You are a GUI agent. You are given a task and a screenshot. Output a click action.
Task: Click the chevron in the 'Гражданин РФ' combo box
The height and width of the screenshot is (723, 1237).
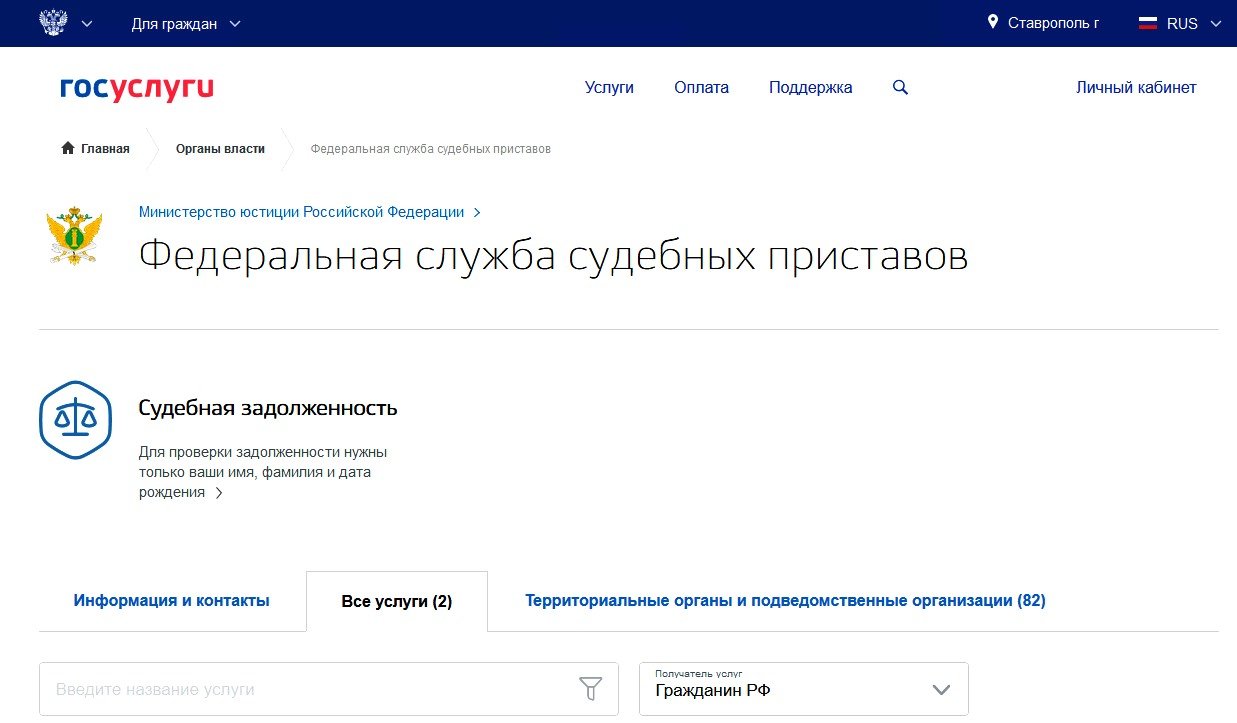(x=941, y=690)
